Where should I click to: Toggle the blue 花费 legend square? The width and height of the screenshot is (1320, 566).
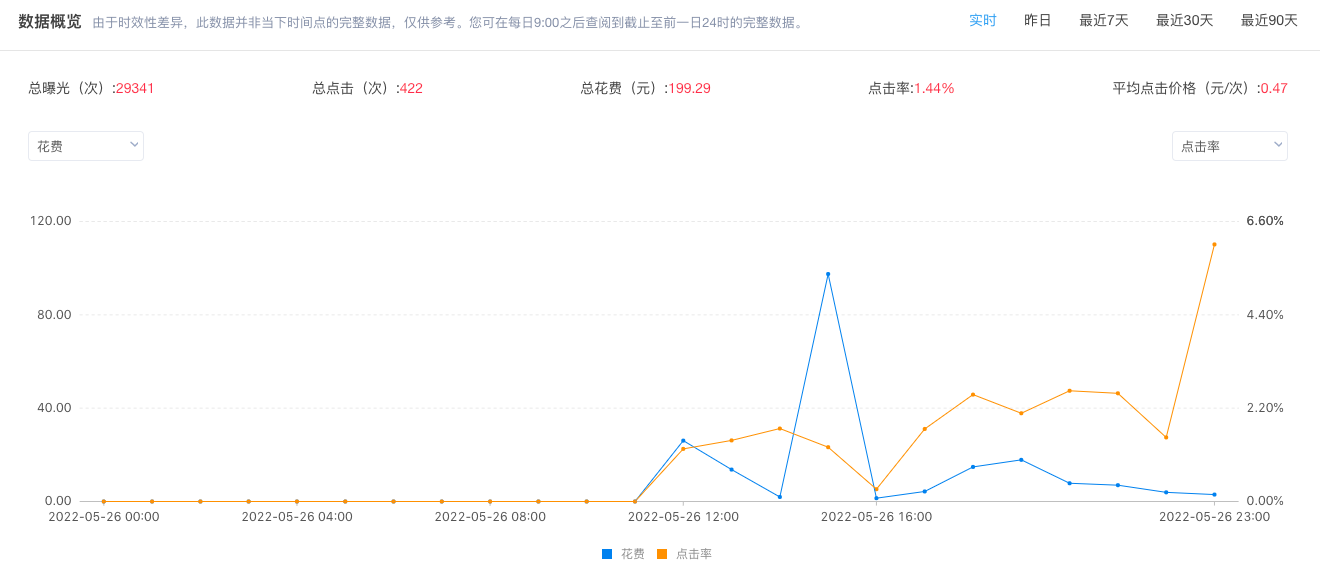[607, 554]
